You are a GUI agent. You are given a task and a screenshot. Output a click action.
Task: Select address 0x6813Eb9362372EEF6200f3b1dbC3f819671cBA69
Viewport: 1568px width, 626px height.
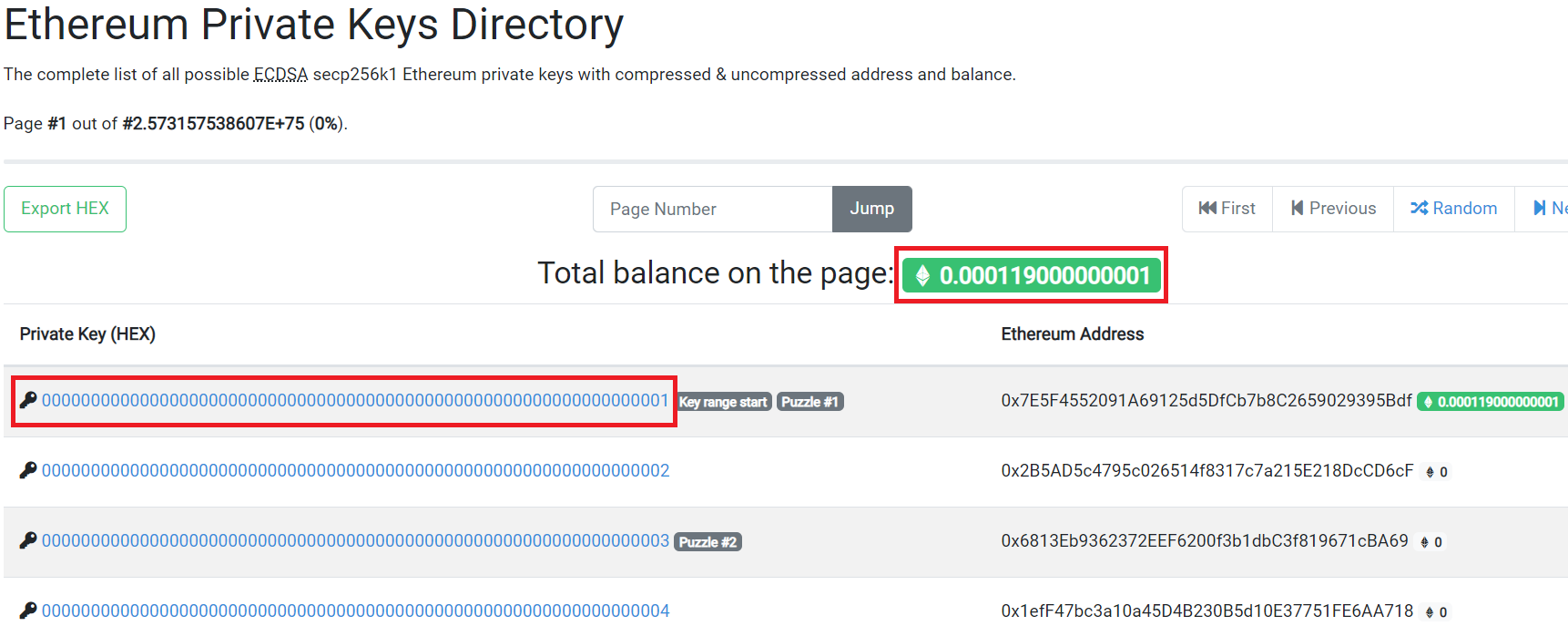point(1205,540)
